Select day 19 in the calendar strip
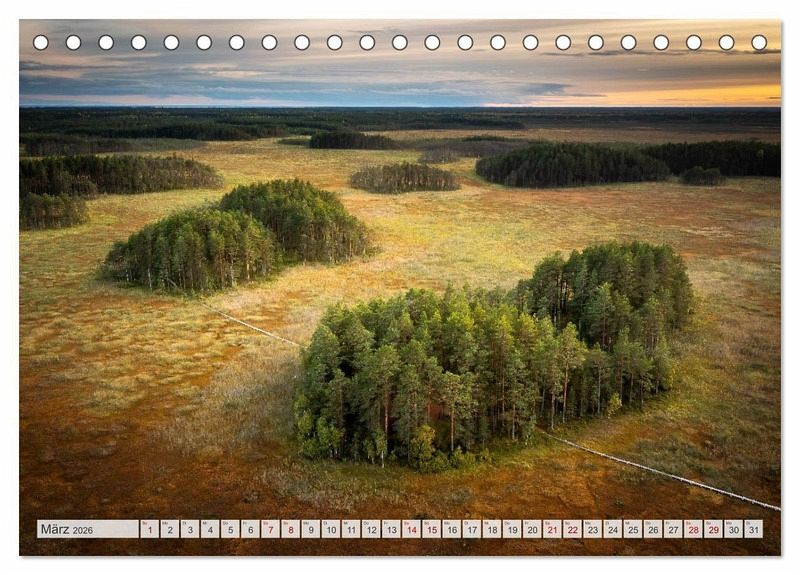800x575 pixels. [x=511, y=529]
